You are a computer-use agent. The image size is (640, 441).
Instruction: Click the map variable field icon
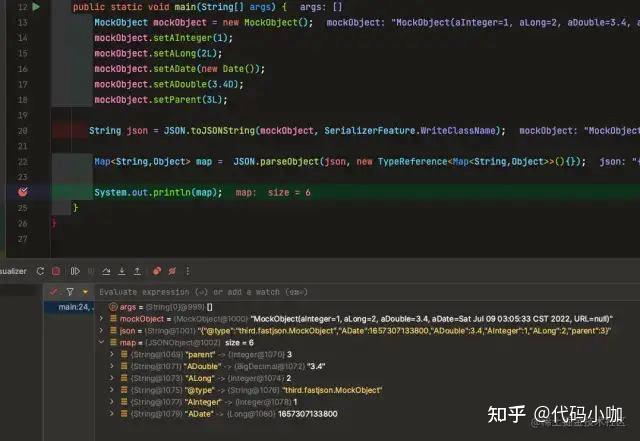pyautogui.click(x=113, y=343)
